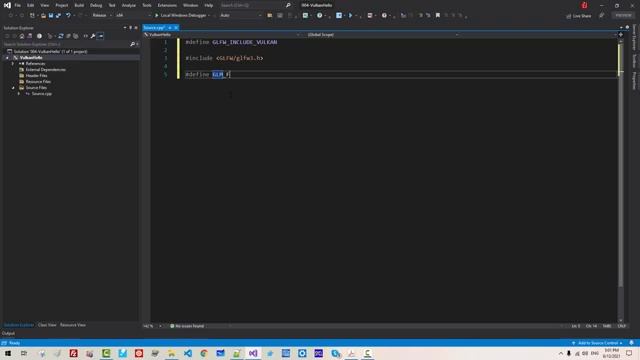640x360 pixels.
Task: Click the editor split-window plus icon
Action: (620, 35)
